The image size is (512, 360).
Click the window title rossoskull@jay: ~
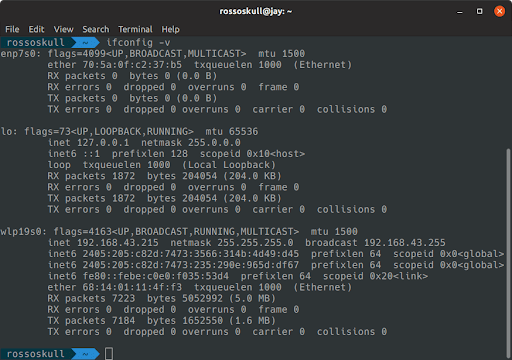(x=256, y=11)
